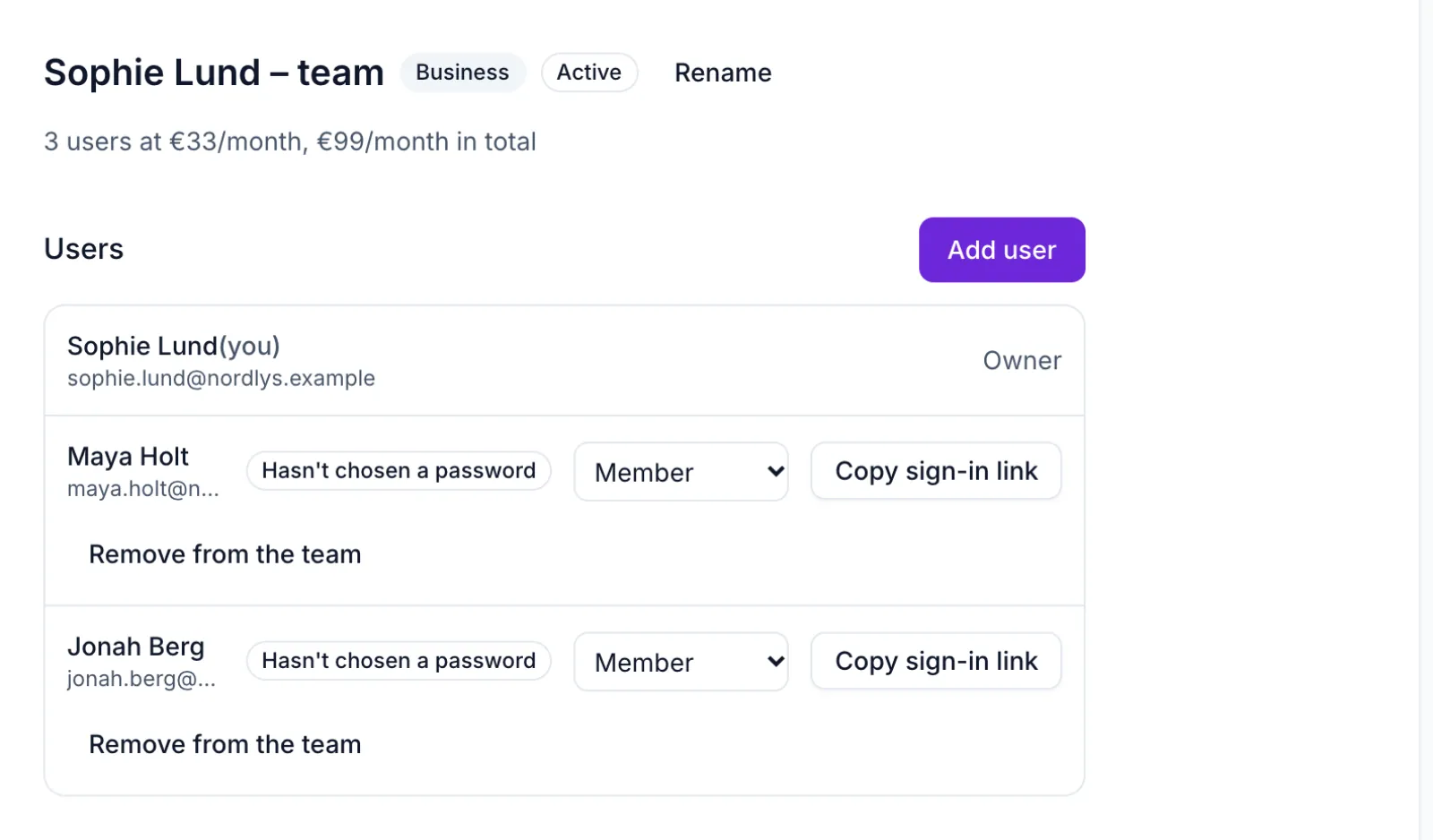Screen dimensions: 1433x840
Task: Open Maya Holt's Member role dropdown
Action: 681,471
